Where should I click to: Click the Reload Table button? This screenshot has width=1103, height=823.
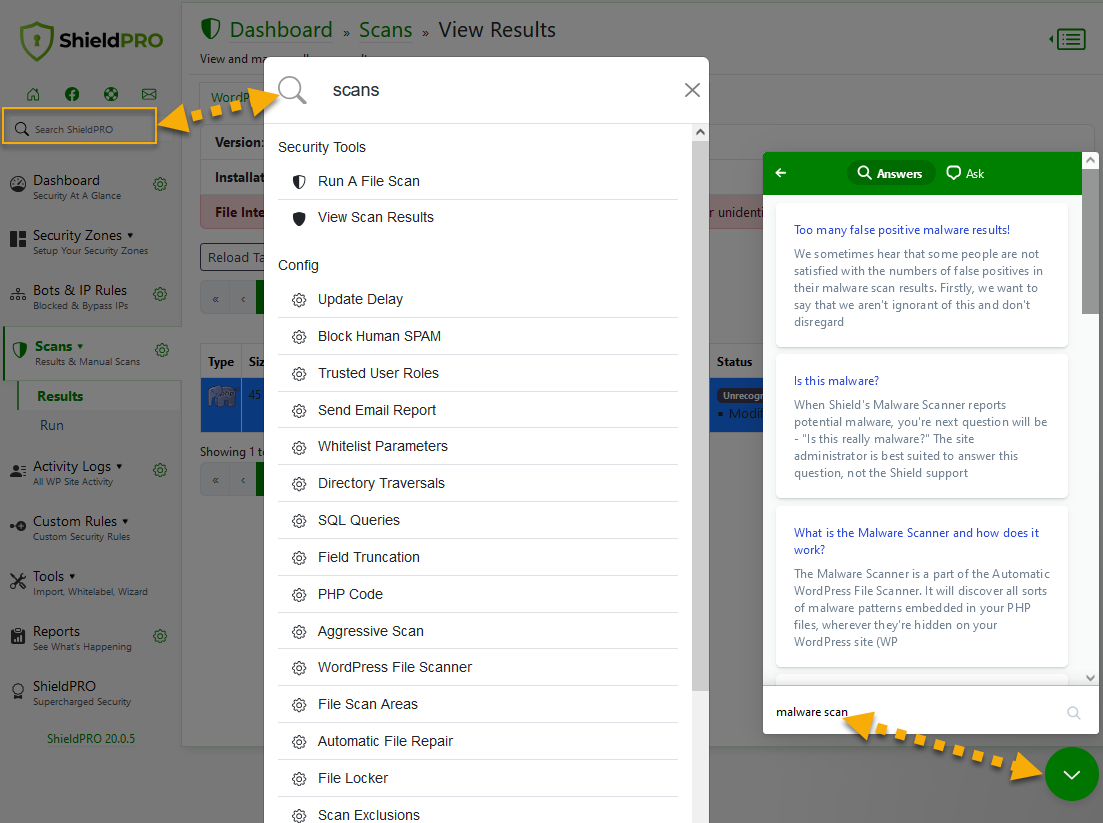pyautogui.click(x=232, y=257)
